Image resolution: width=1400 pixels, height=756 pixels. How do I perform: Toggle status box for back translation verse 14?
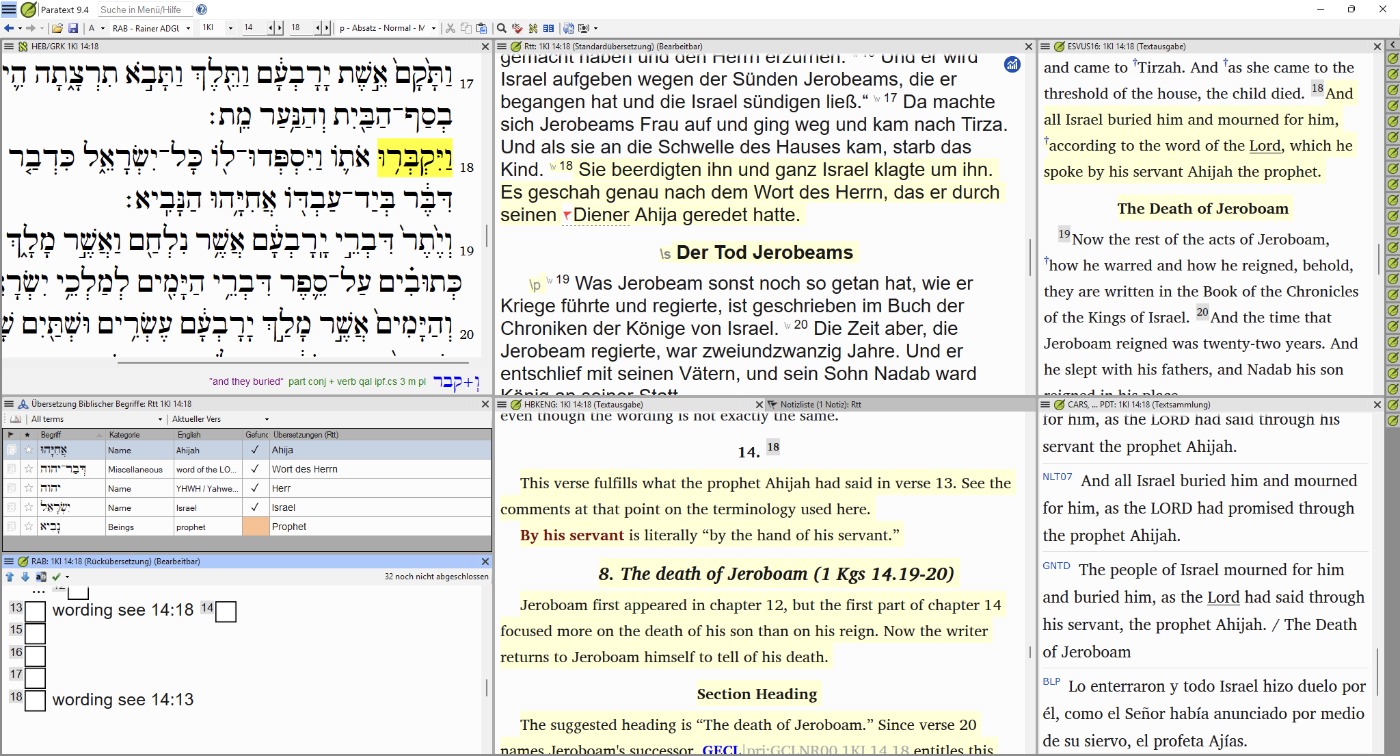pos(226,611)
